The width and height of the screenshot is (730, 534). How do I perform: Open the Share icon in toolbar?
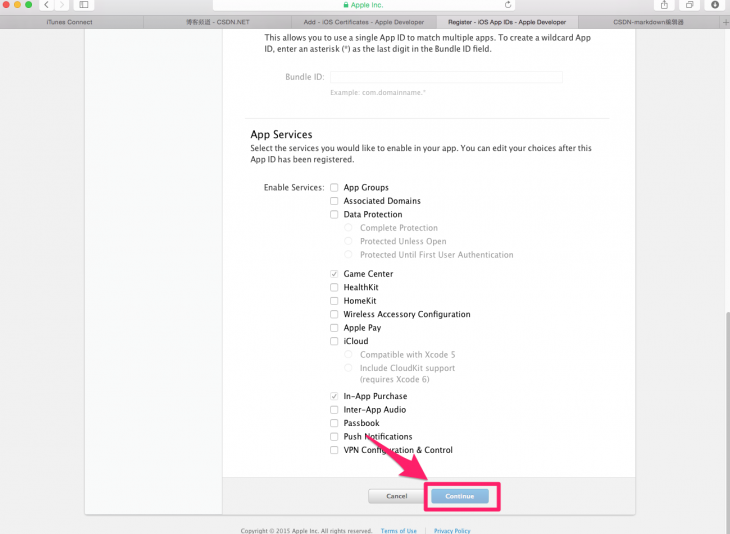coord(664,5)
